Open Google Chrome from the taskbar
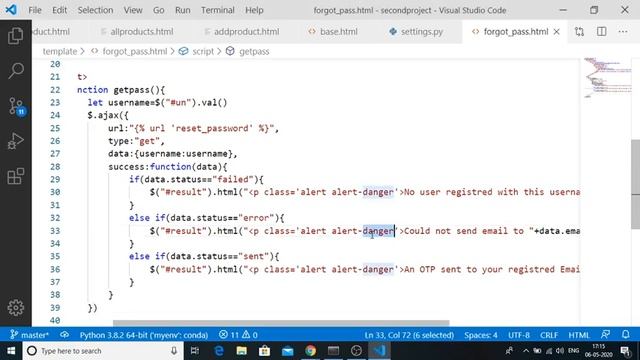This screenshot has height=360, width=640. (x=310, y=351)
